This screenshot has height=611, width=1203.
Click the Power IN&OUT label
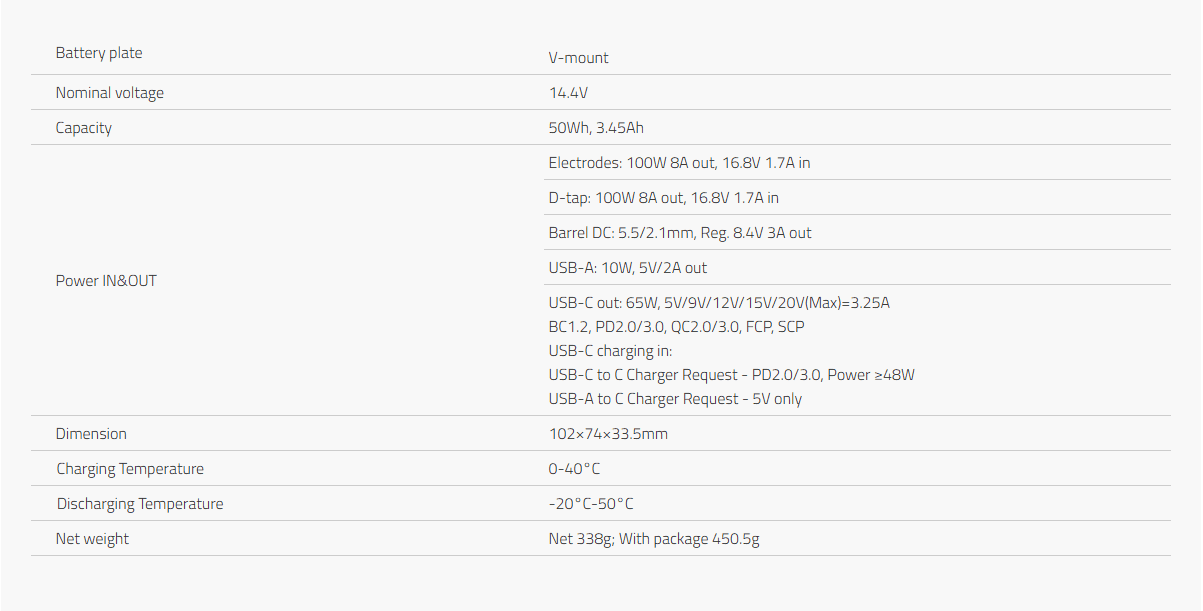[x=106, y=281]
